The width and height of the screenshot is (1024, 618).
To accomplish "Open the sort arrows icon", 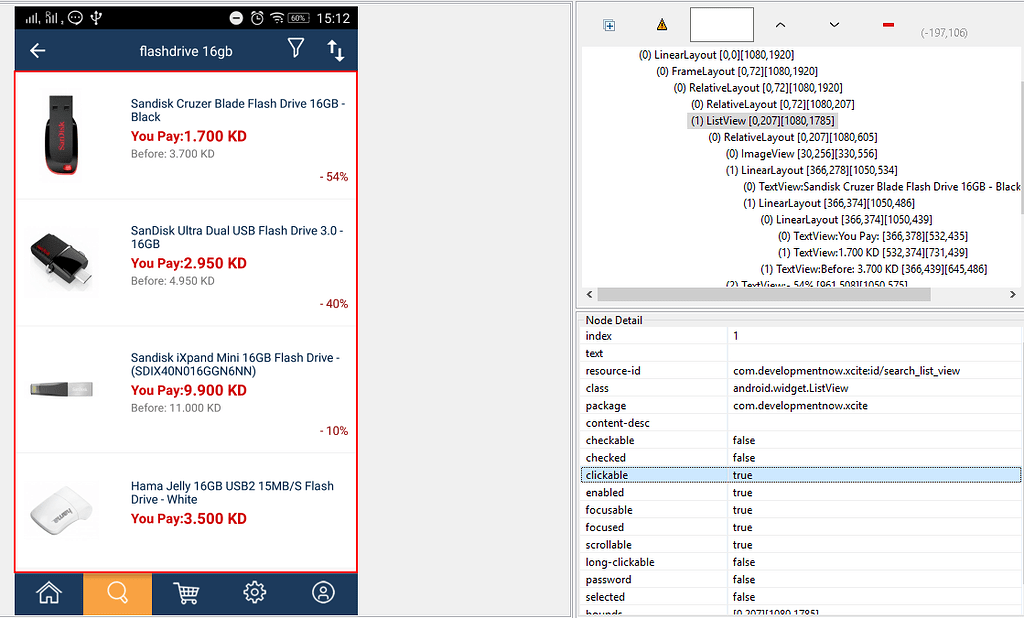I will coord(338,50).
